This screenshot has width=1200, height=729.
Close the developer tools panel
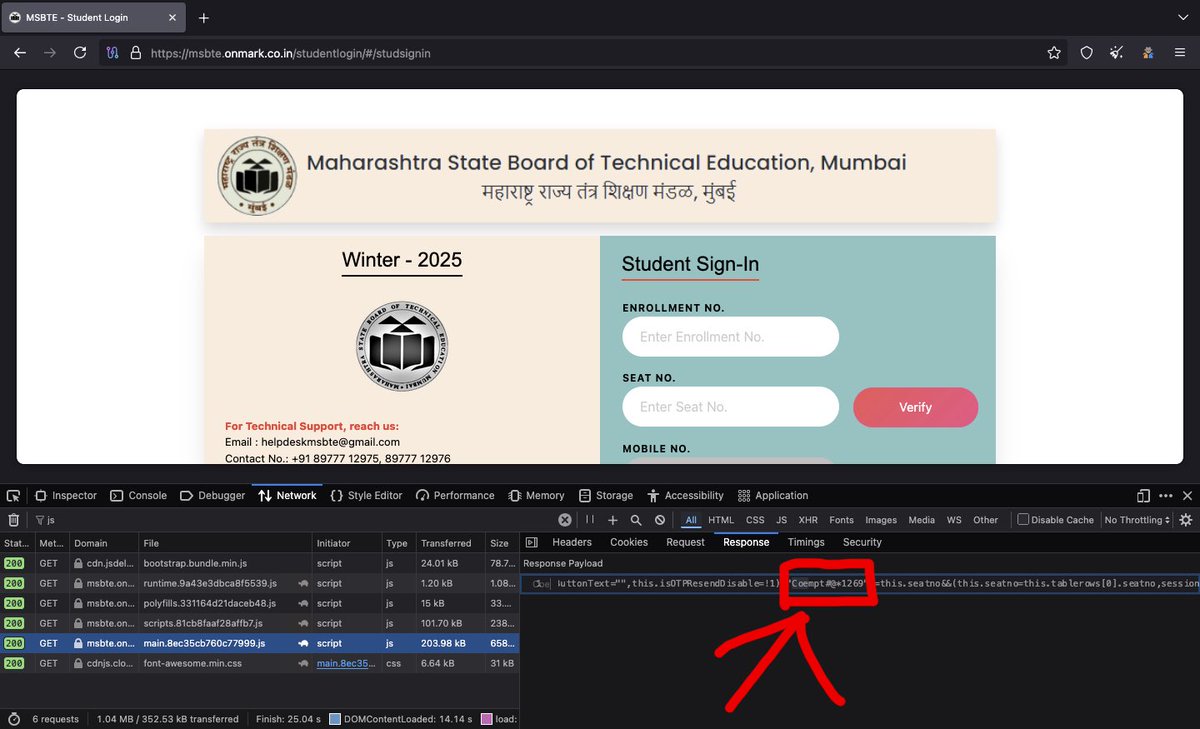tap(1187, 495)
